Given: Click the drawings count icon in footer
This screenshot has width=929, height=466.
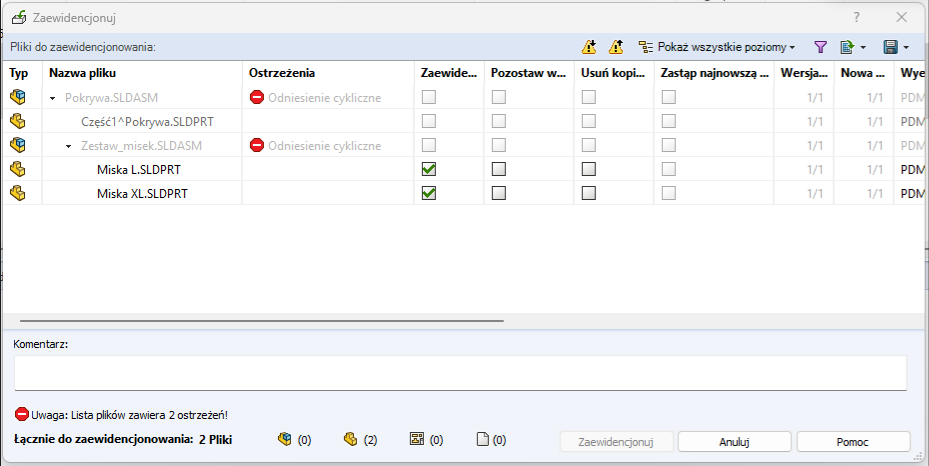Looking at the screenshot, I should click(417, 439).
